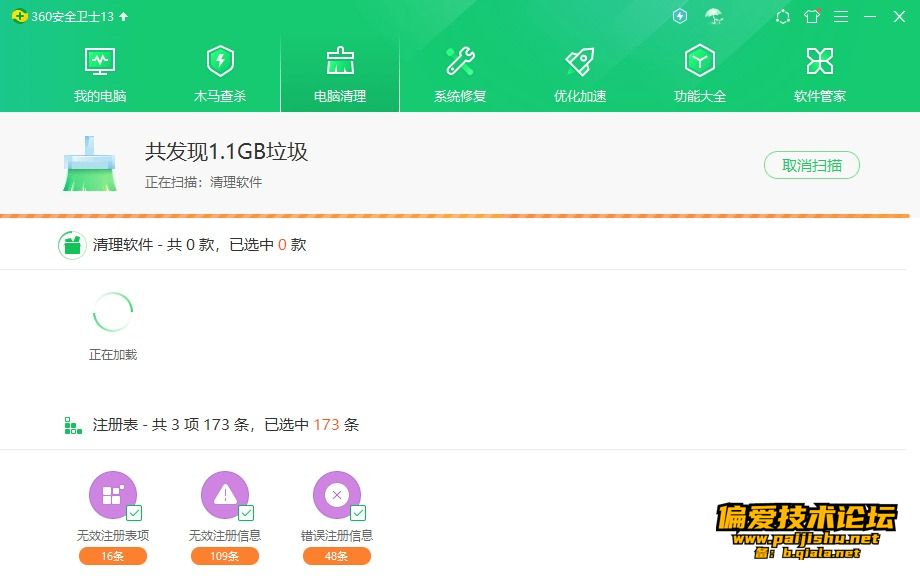The image size is (920, 580).
Task: Close the 360安全卫士 window
Action: point(899,16)
